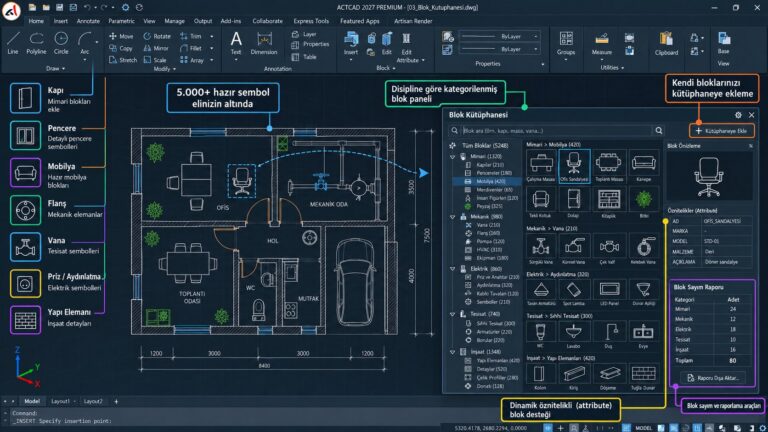Viewport: 768px width, 432px height.
Task: Toggle MODEL space in status bar
Action: pyautogui.click(x=643, y=428)
